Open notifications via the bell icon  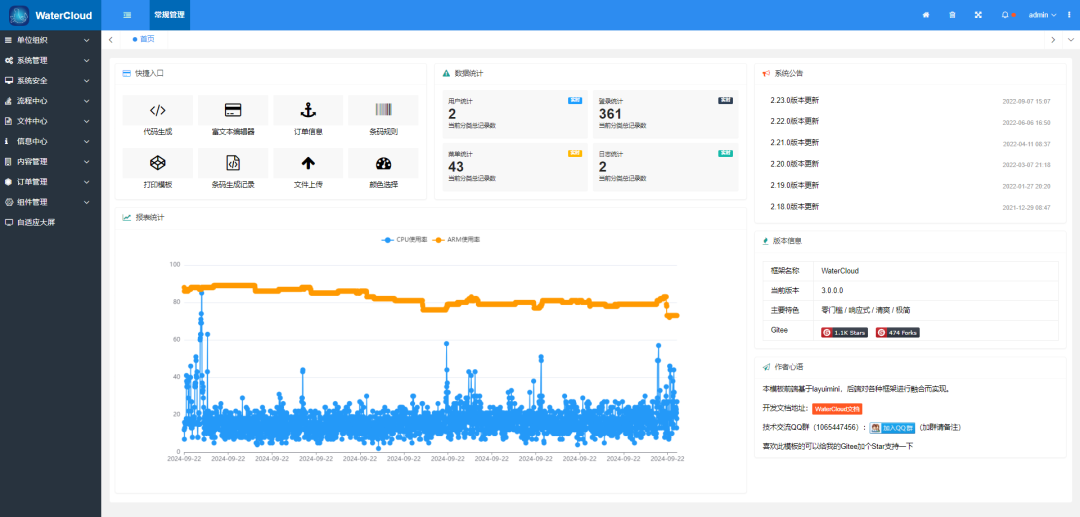1005,15
